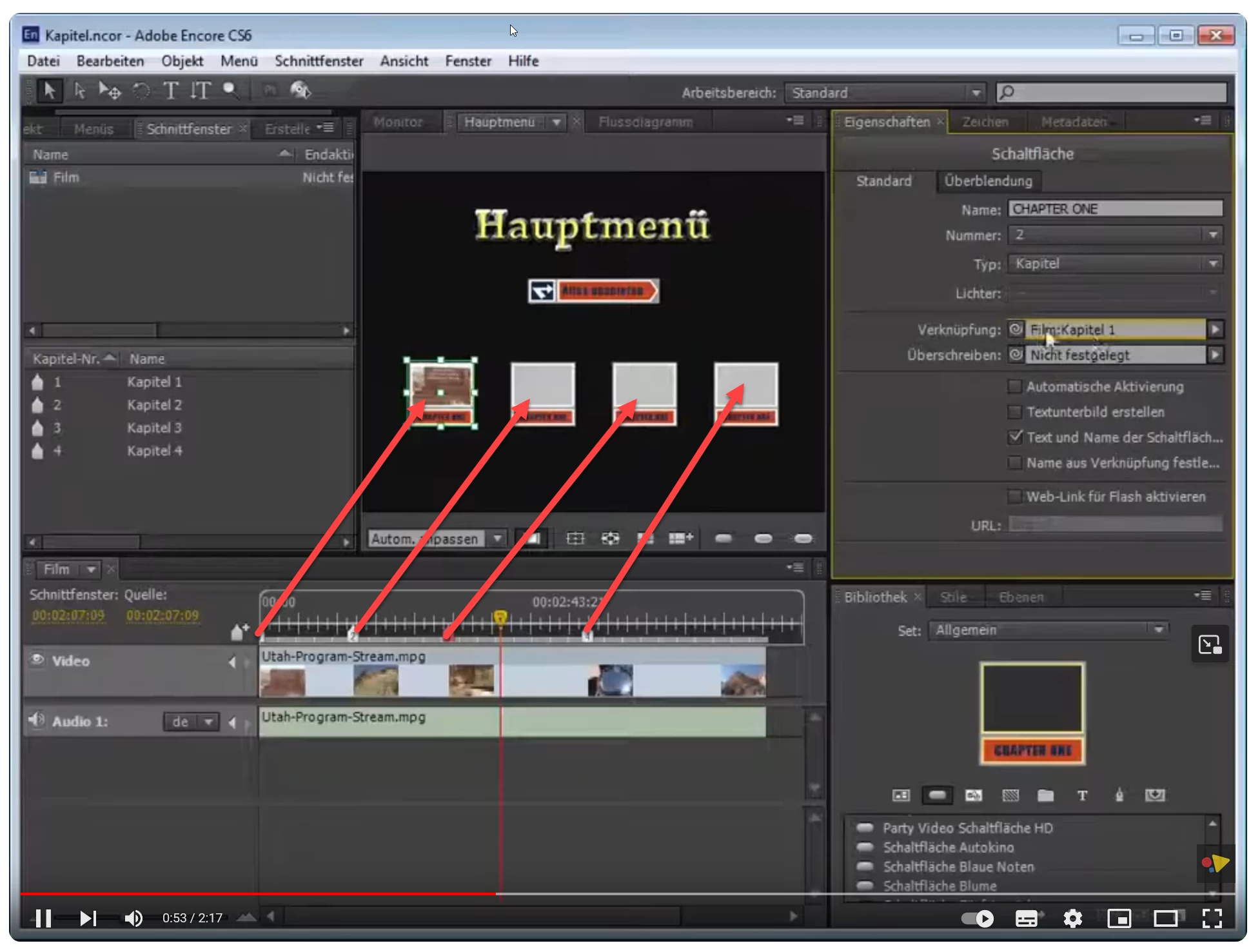Viewport: 1260px width, 952px height.
Task: Open the Set Allgemein dropdown
Action: click(1048, 630)
